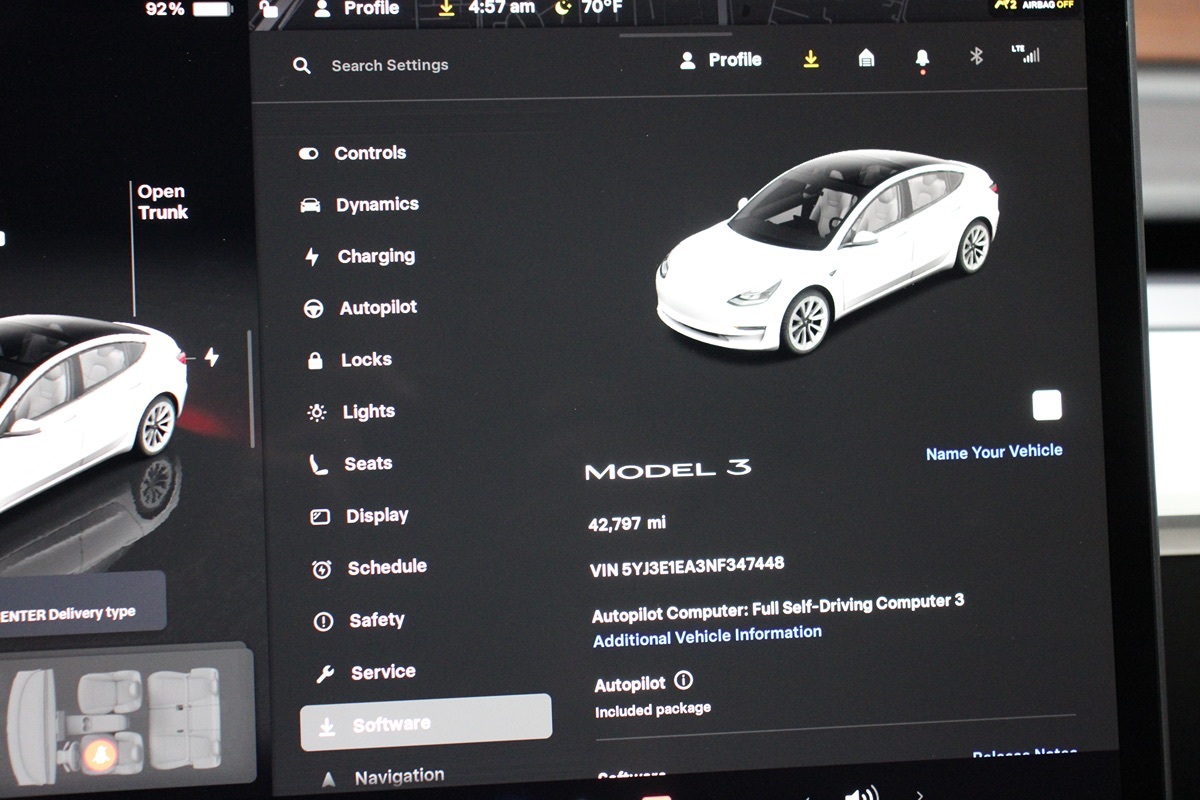Open the Profile dropdown in settings header
Image resolution: width=1200 pixels, height=800 pixels.
pyautogui.click(x=722, y=60)
